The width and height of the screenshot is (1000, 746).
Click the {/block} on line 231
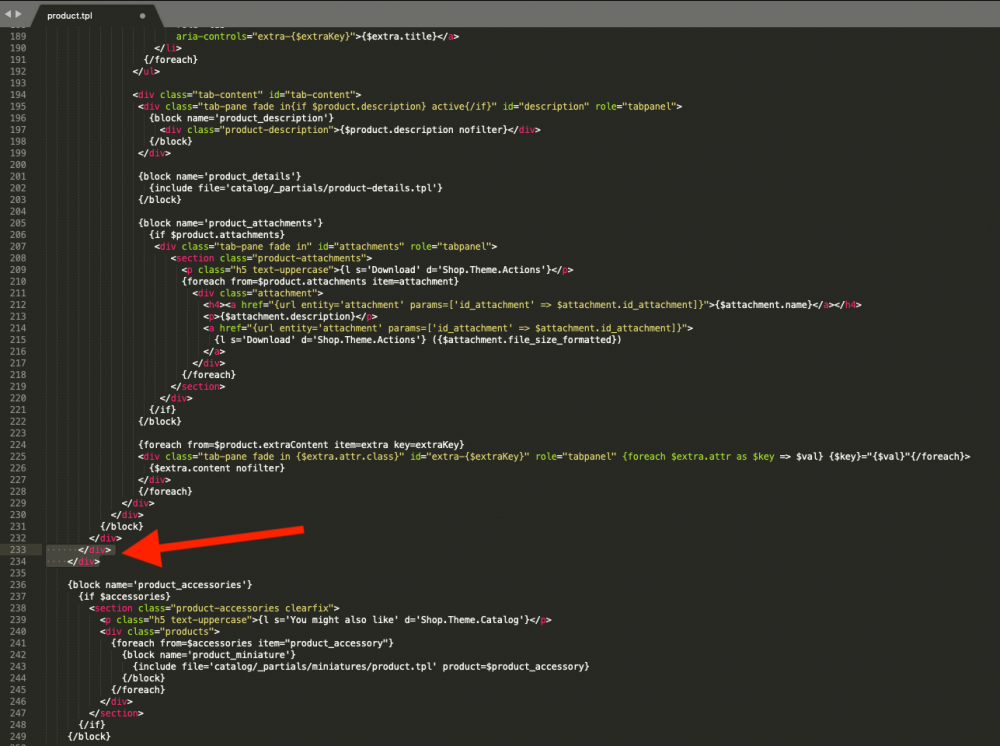point(122,526)
